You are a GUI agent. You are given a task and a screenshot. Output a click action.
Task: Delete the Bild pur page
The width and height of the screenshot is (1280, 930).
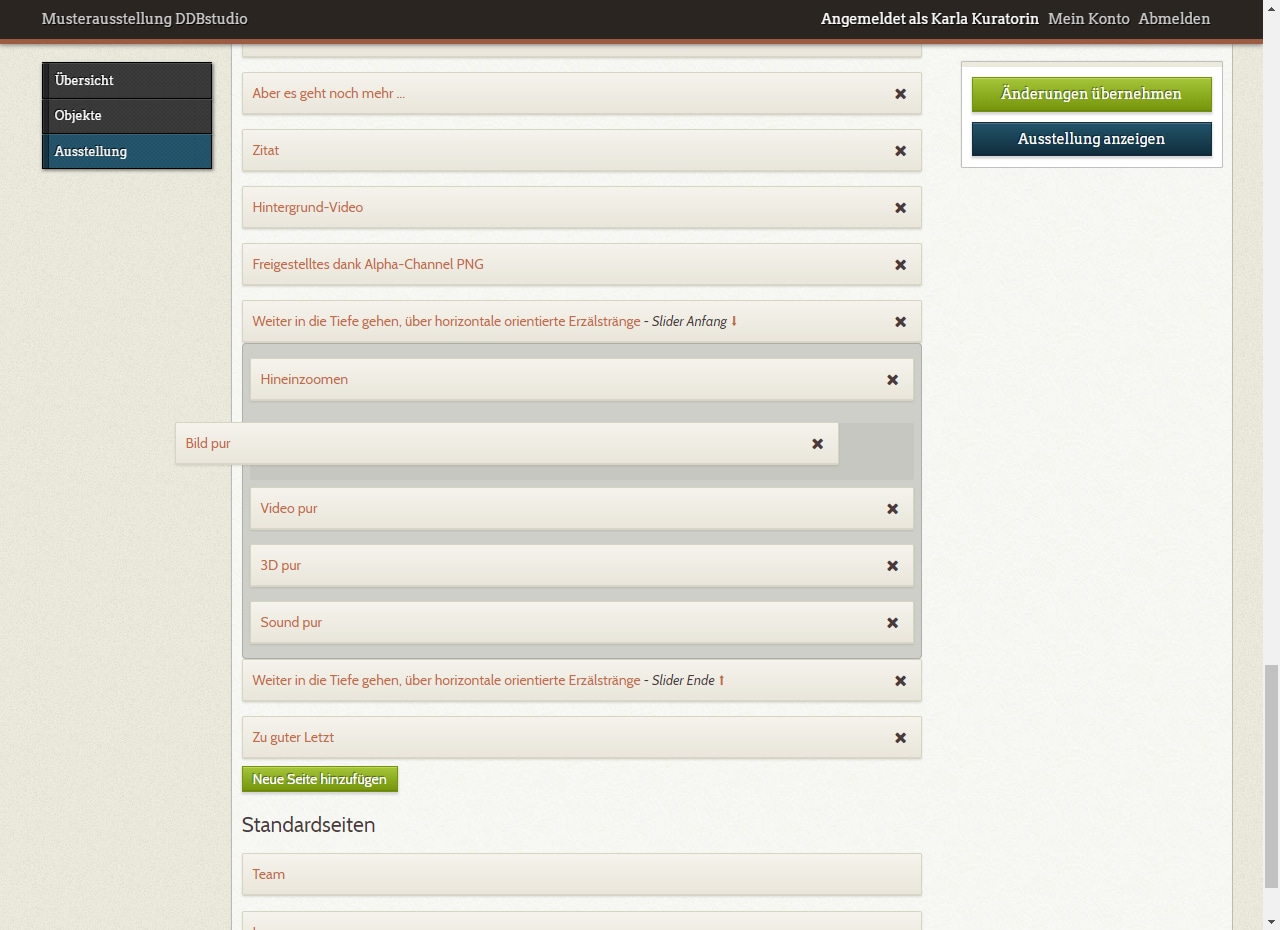point(817,444)
